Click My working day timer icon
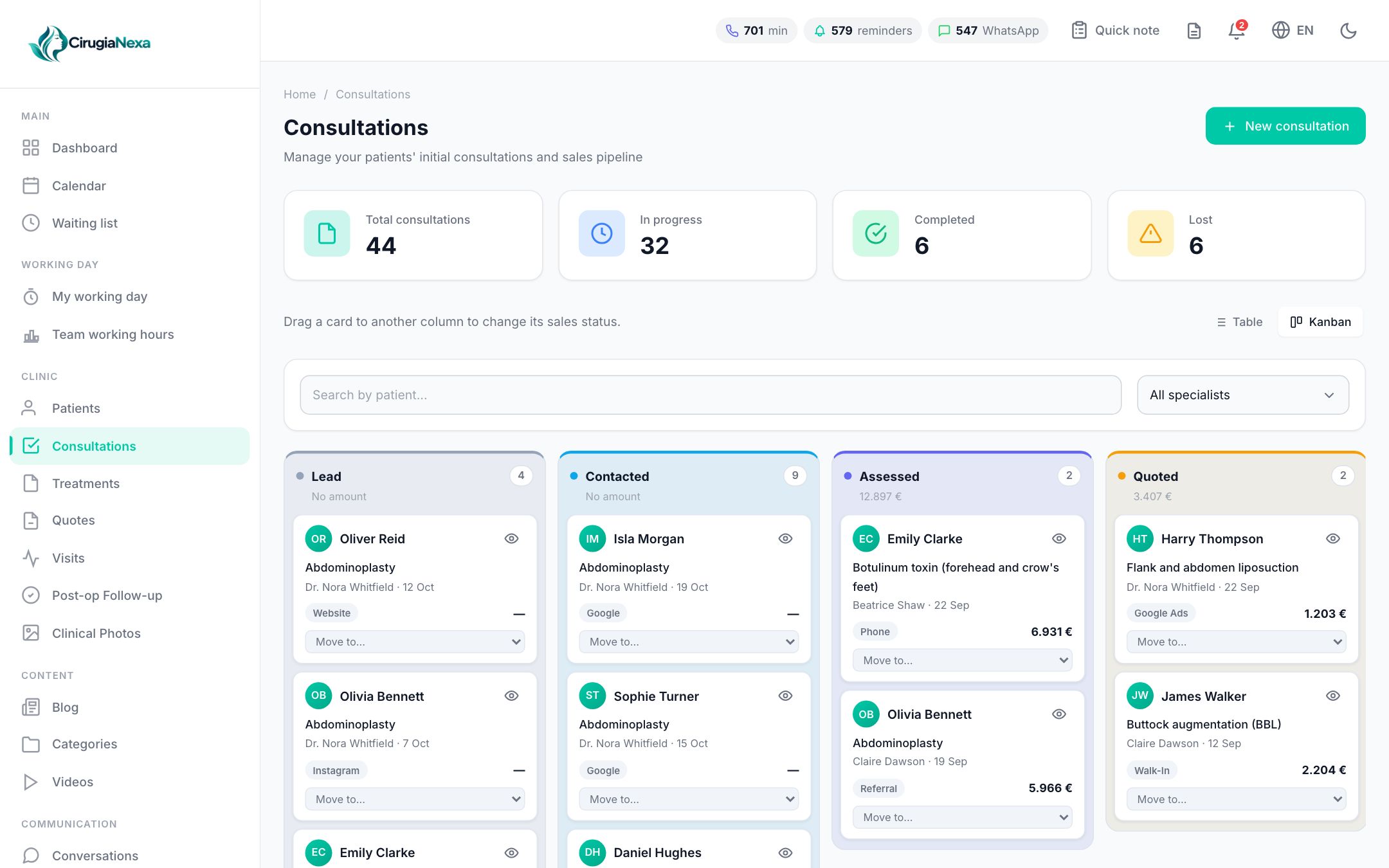Screen dimensions: 1389x868 [x=31, y=296]
